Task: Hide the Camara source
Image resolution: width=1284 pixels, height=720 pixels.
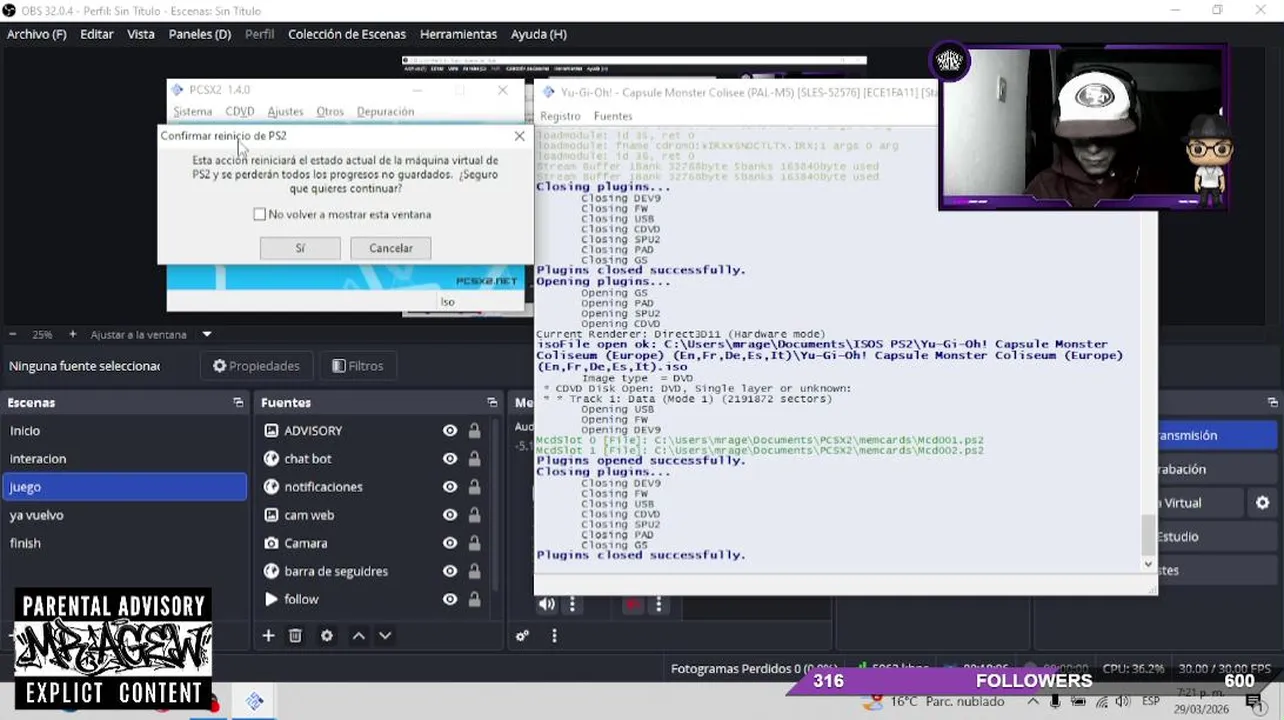Action: tap(450, 543)
